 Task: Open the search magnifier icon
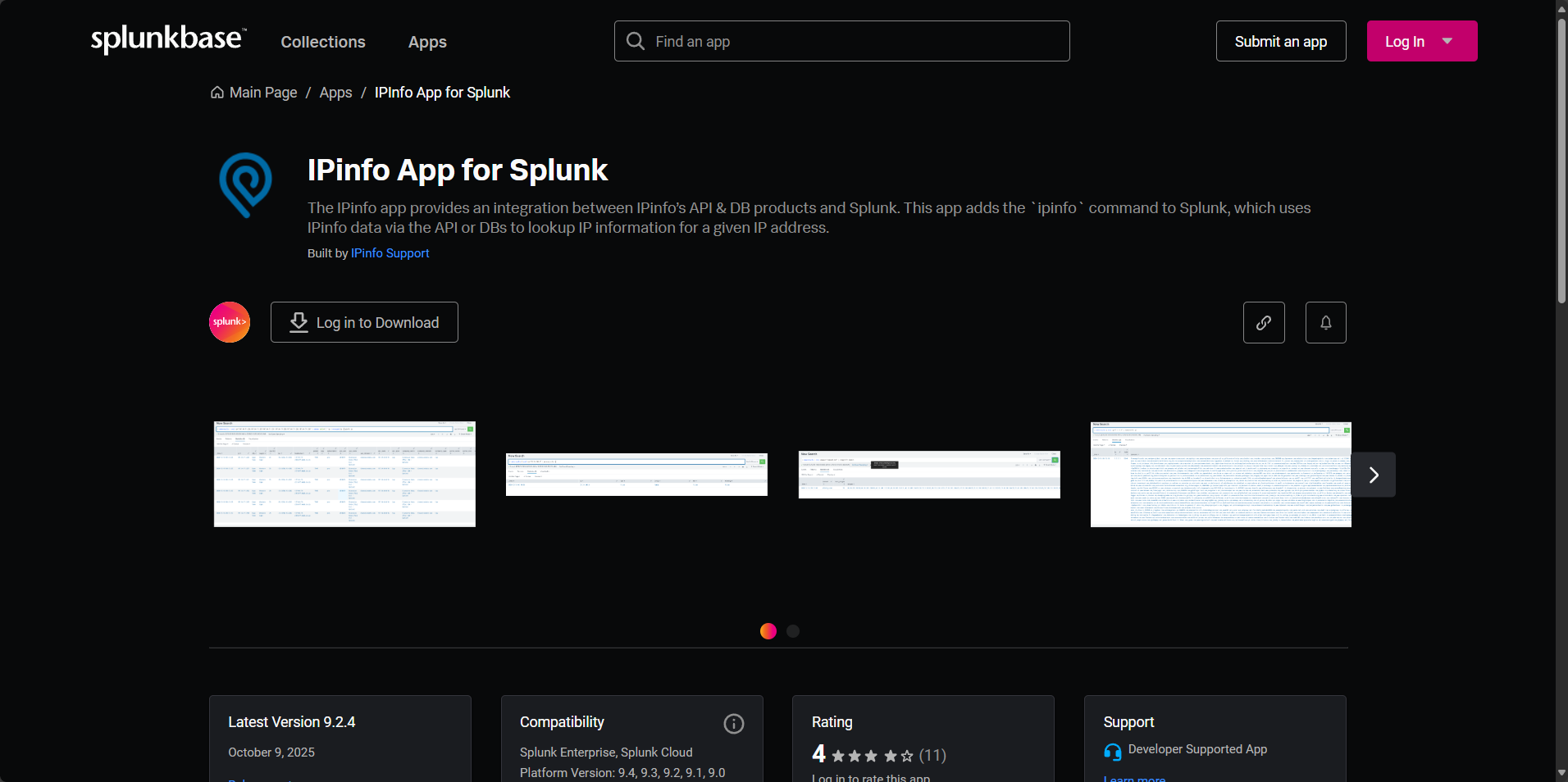click(x=635, y=41)
